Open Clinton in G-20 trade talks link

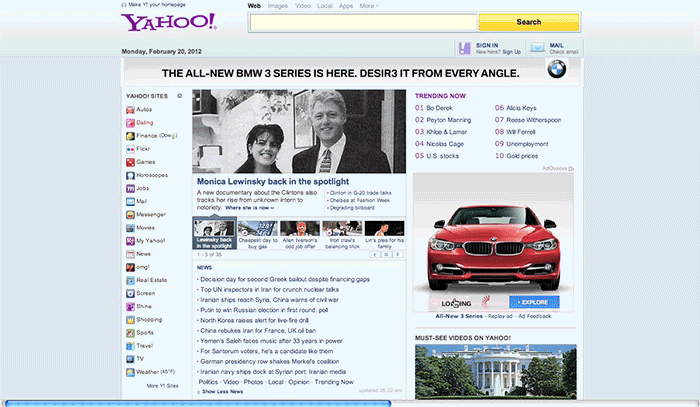[360, 193]
